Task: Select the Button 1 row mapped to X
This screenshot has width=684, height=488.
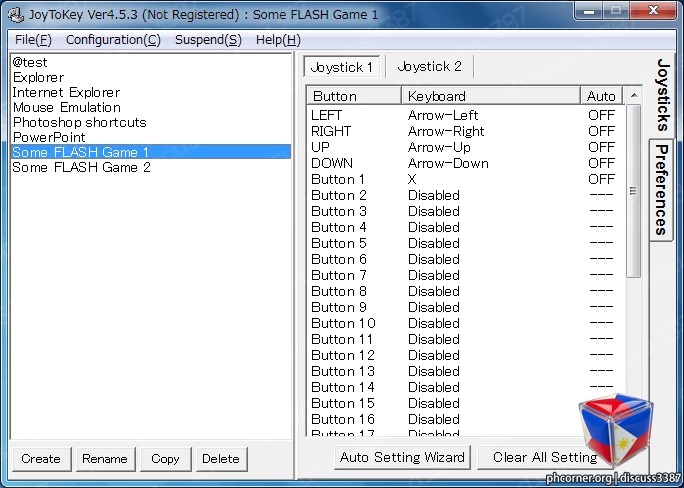Action: 465,179
